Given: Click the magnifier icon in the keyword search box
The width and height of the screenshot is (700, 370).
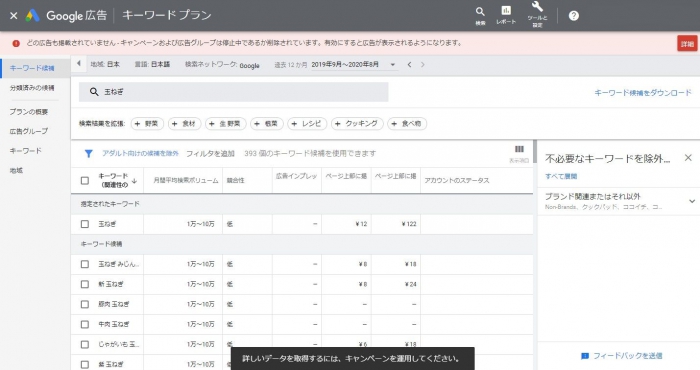Looking at the screenshot, I should [94, 91].
